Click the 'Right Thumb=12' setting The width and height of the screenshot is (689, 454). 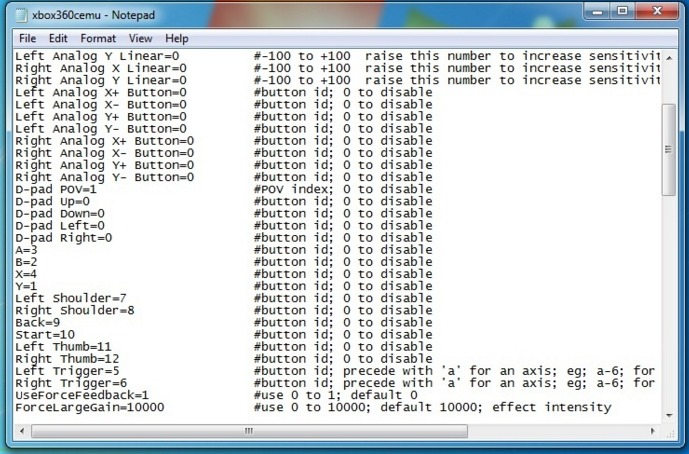click(x=67, y=359)
